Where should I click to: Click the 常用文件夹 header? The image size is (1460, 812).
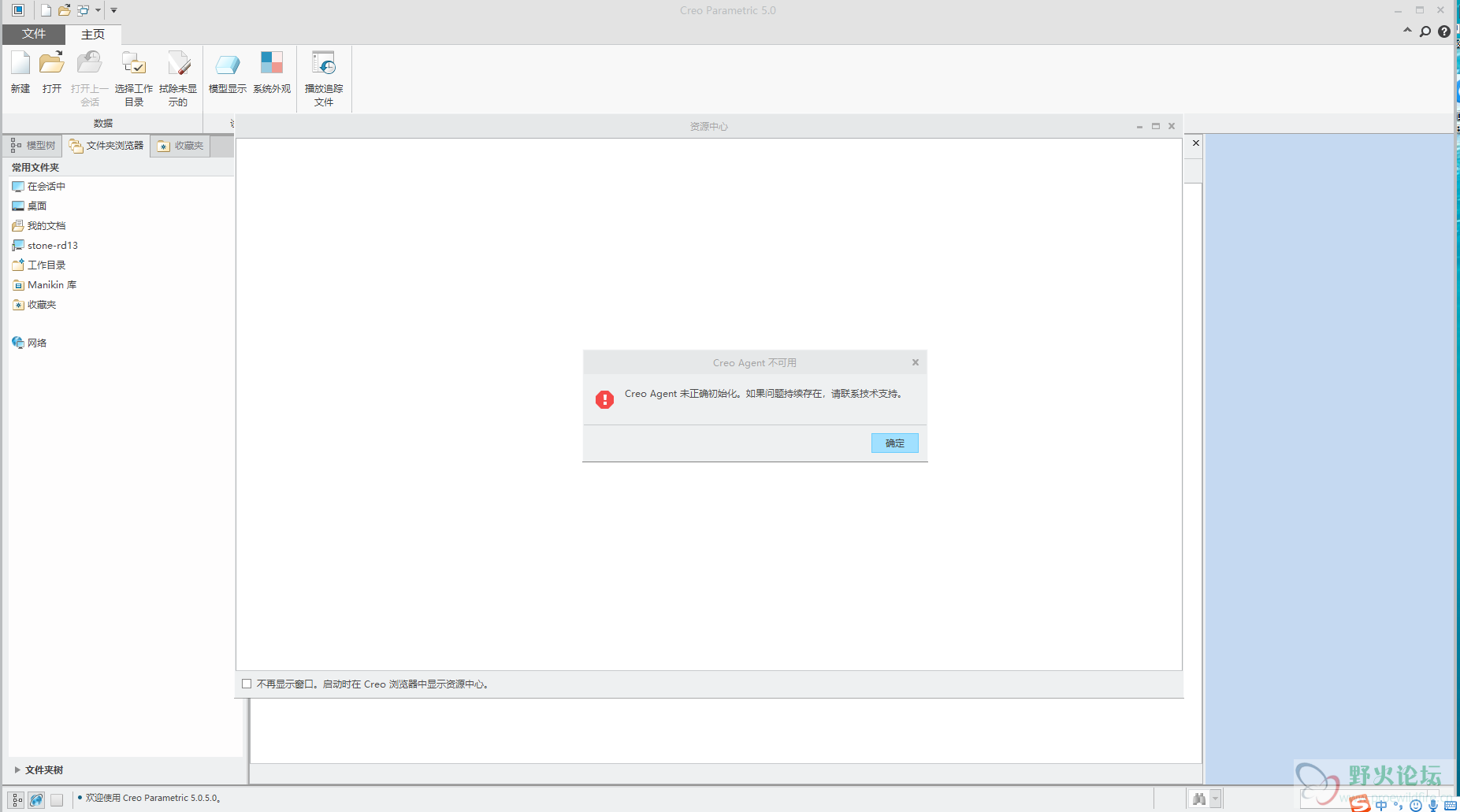click(x=35, y=167)
